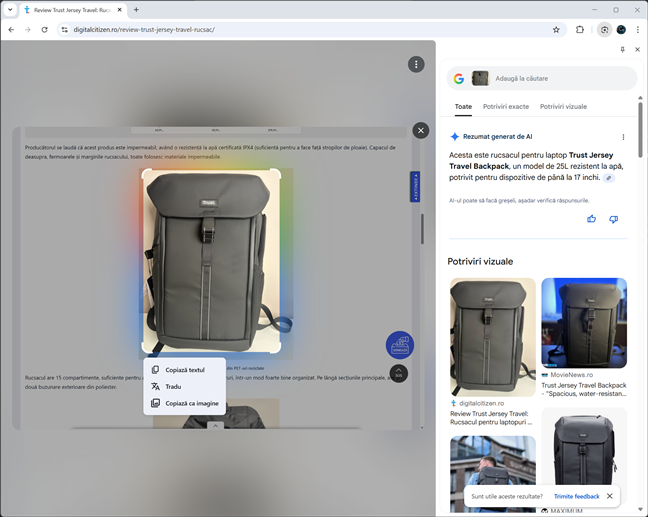The height and width of the screenshot is (517, 648).
Task: Open a new tab with plus button
Action: click(x=136, y=10)
